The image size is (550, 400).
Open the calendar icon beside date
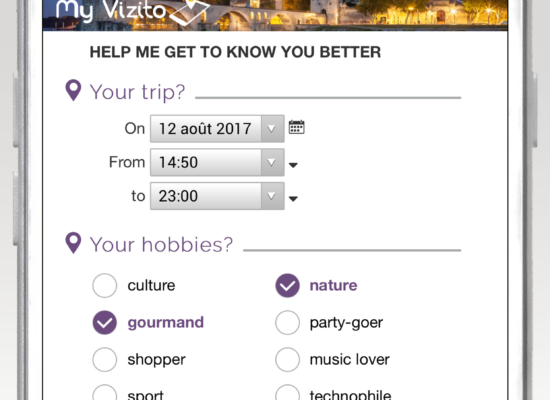pos(296,127)
